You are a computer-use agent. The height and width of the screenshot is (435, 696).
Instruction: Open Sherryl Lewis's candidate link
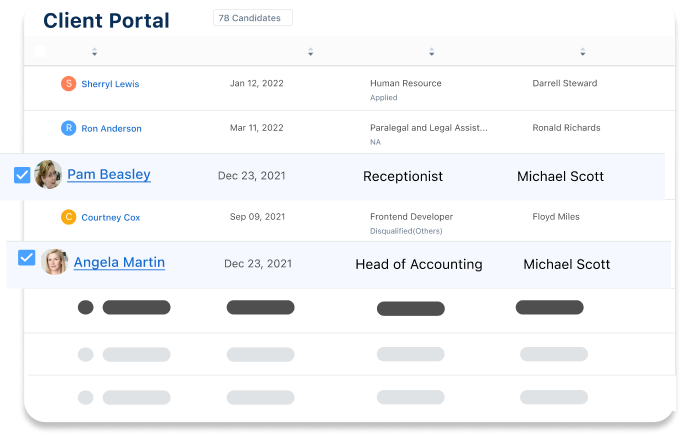tap(110, 84)
